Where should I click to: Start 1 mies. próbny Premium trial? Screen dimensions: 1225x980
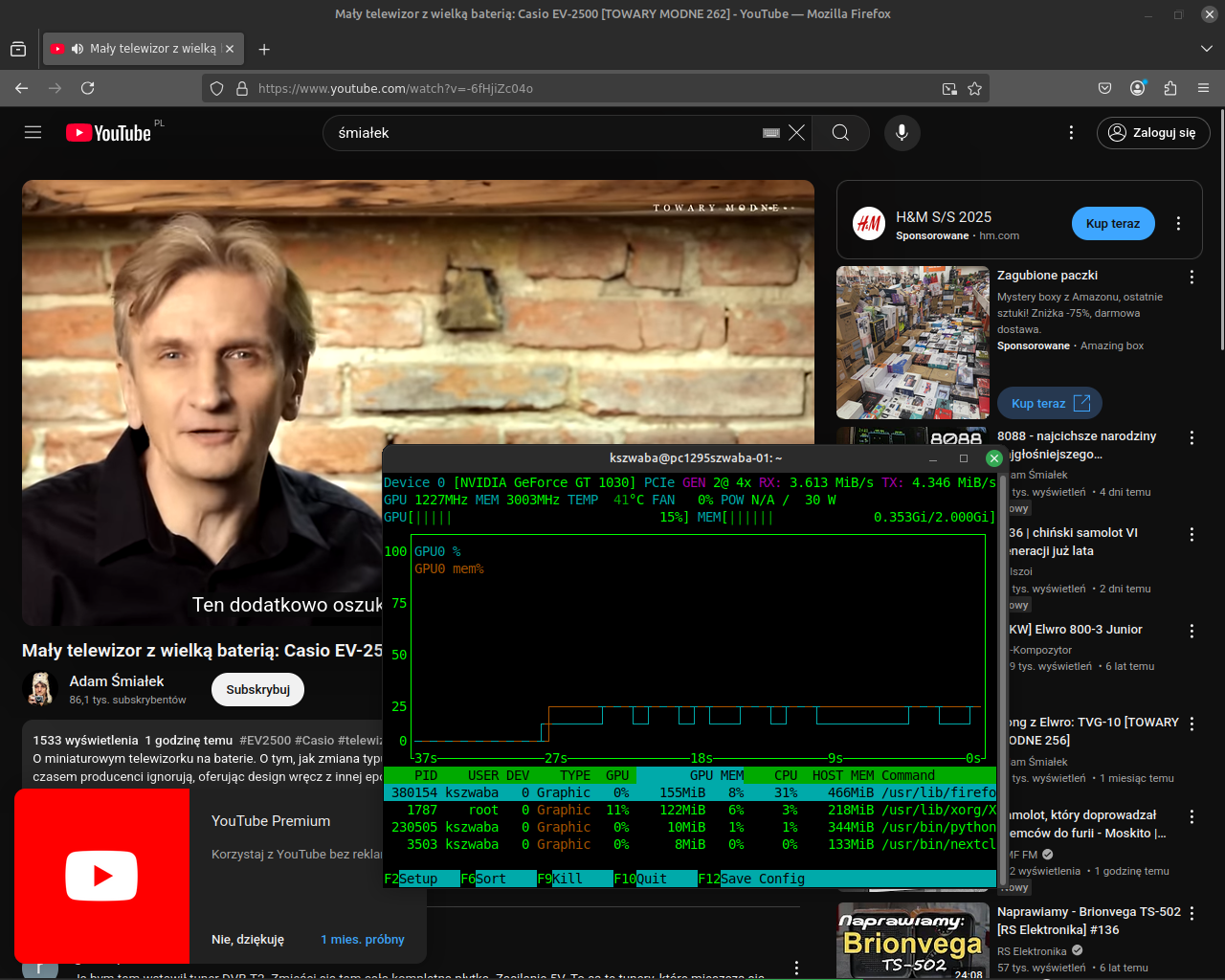point(363,939)
